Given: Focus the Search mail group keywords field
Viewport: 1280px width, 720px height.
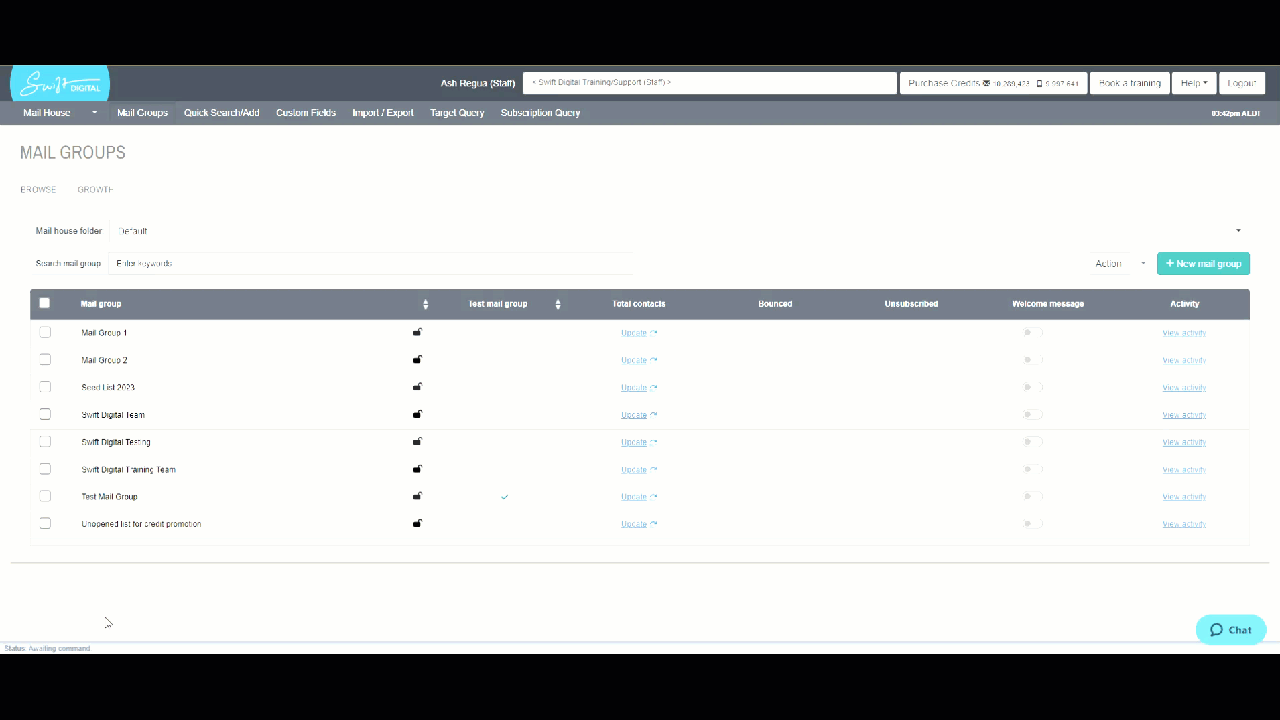Looking at the screenshot, I should coord(370,263).
